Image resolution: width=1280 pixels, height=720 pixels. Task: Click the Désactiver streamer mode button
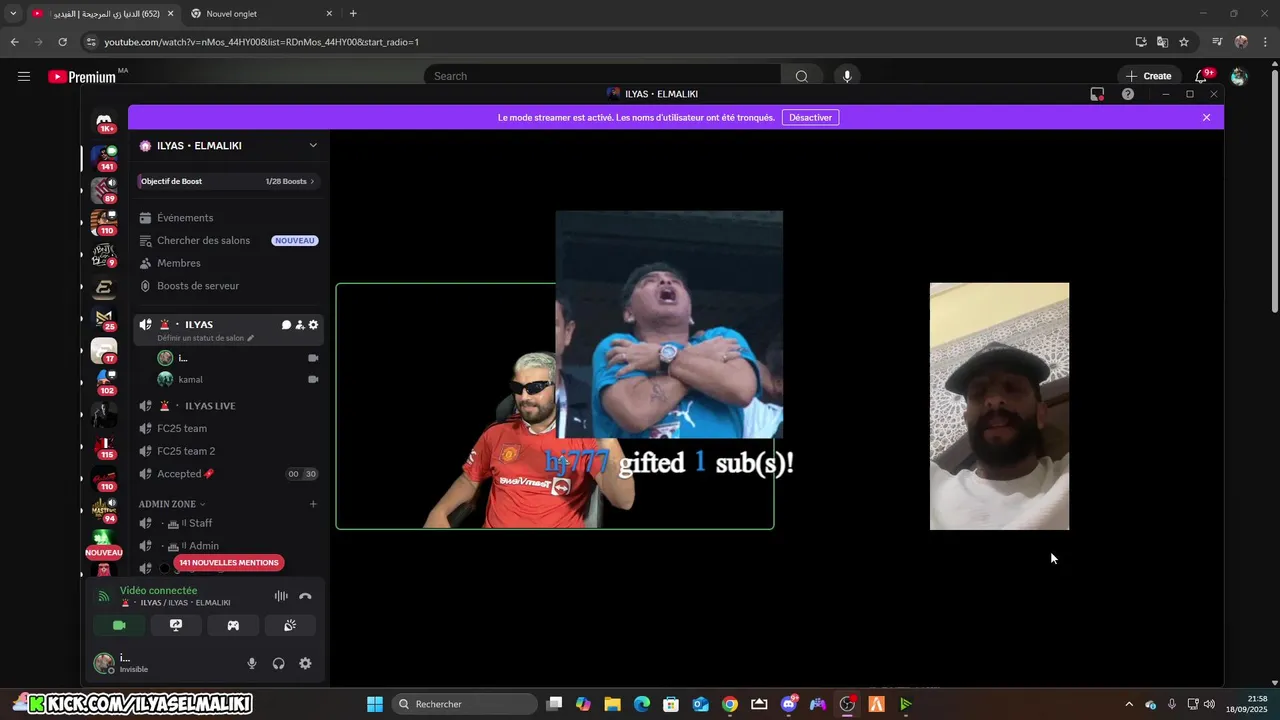click(x=810, y=117)
